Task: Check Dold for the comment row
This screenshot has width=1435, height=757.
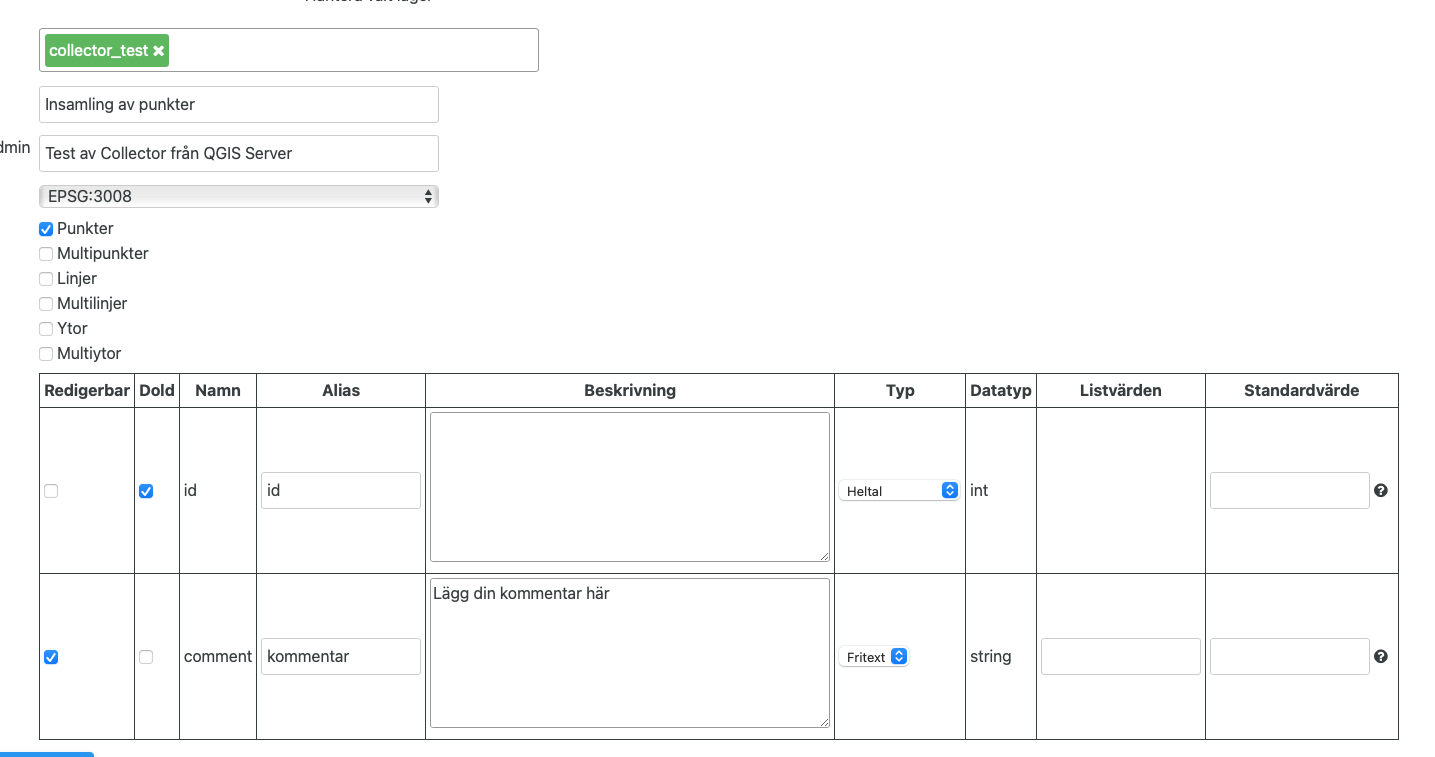Action: pos(146,657)
